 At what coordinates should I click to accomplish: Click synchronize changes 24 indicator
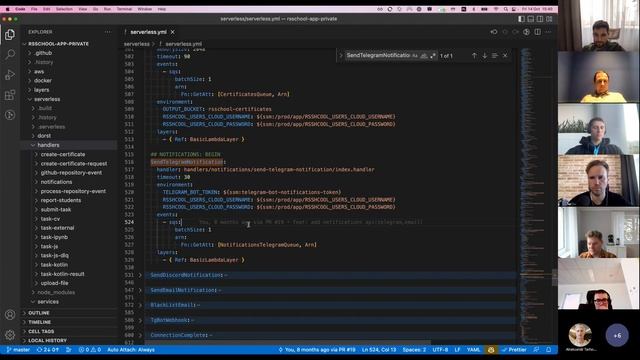coord(48,350)
